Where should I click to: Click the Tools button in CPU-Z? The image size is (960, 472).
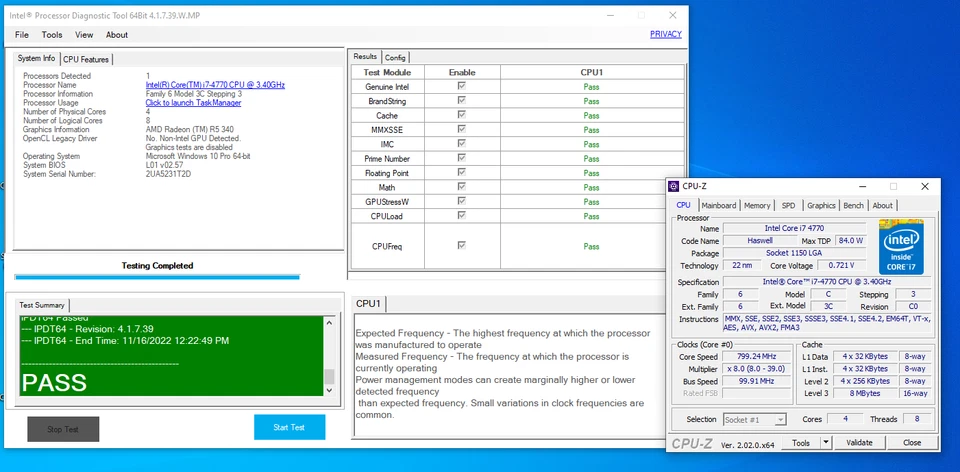tap(801, 442)
